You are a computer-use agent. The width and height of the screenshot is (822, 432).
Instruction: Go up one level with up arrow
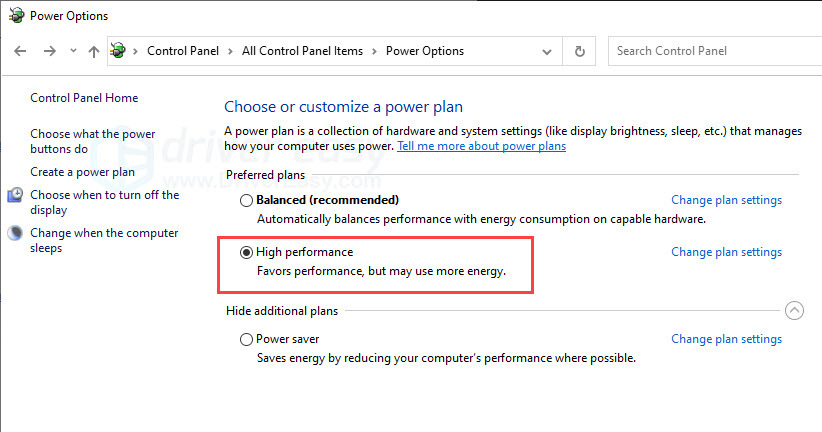pos(94,51)
